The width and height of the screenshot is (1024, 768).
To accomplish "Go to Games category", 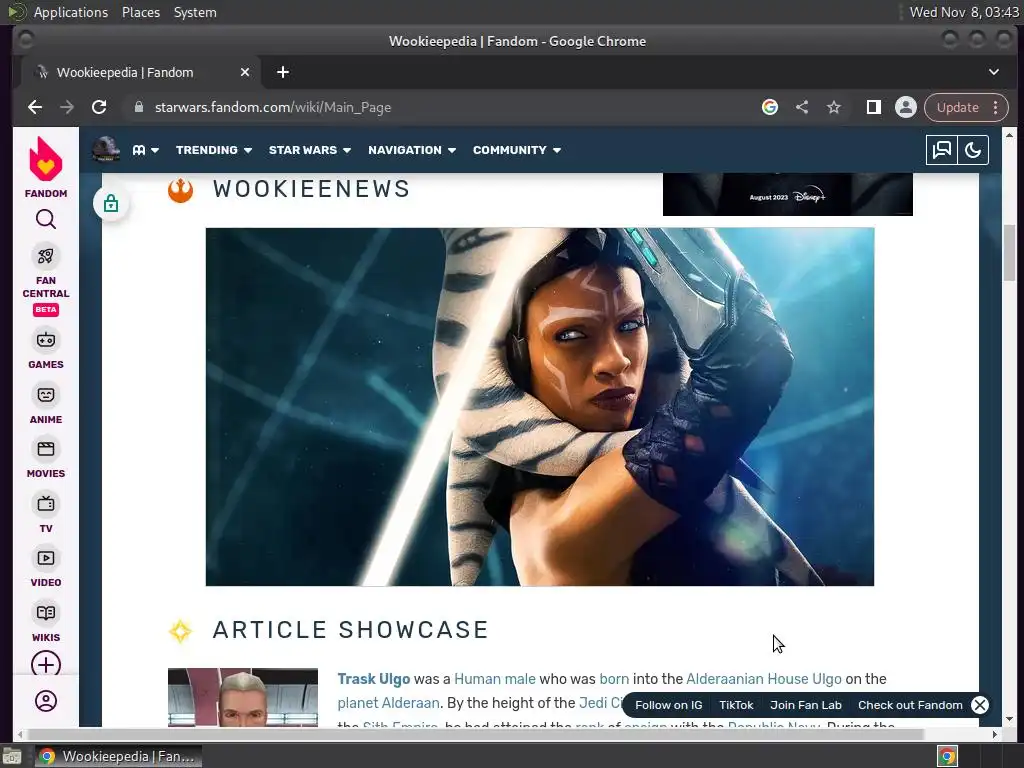I will pyautogui.click(x=46, y=349).
